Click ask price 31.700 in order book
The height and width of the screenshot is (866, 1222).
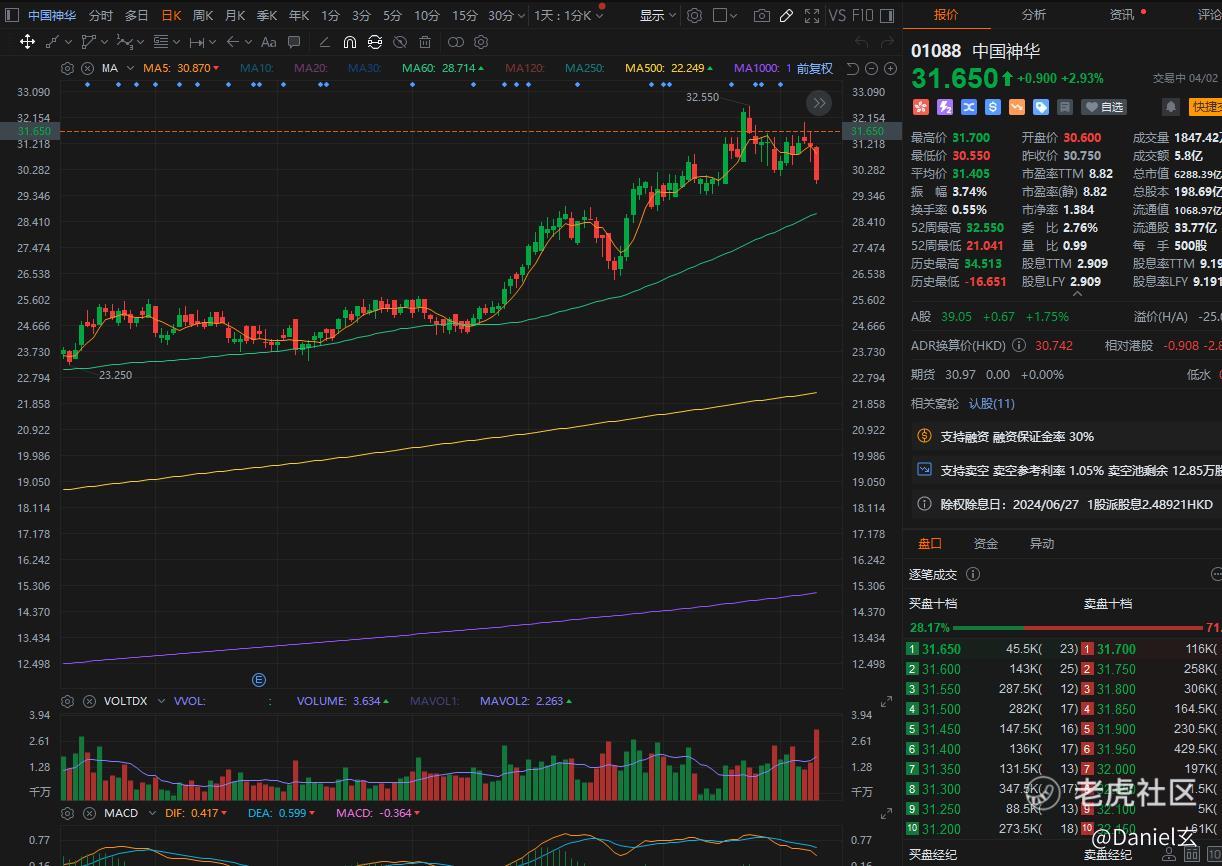tap(1116, 649)
